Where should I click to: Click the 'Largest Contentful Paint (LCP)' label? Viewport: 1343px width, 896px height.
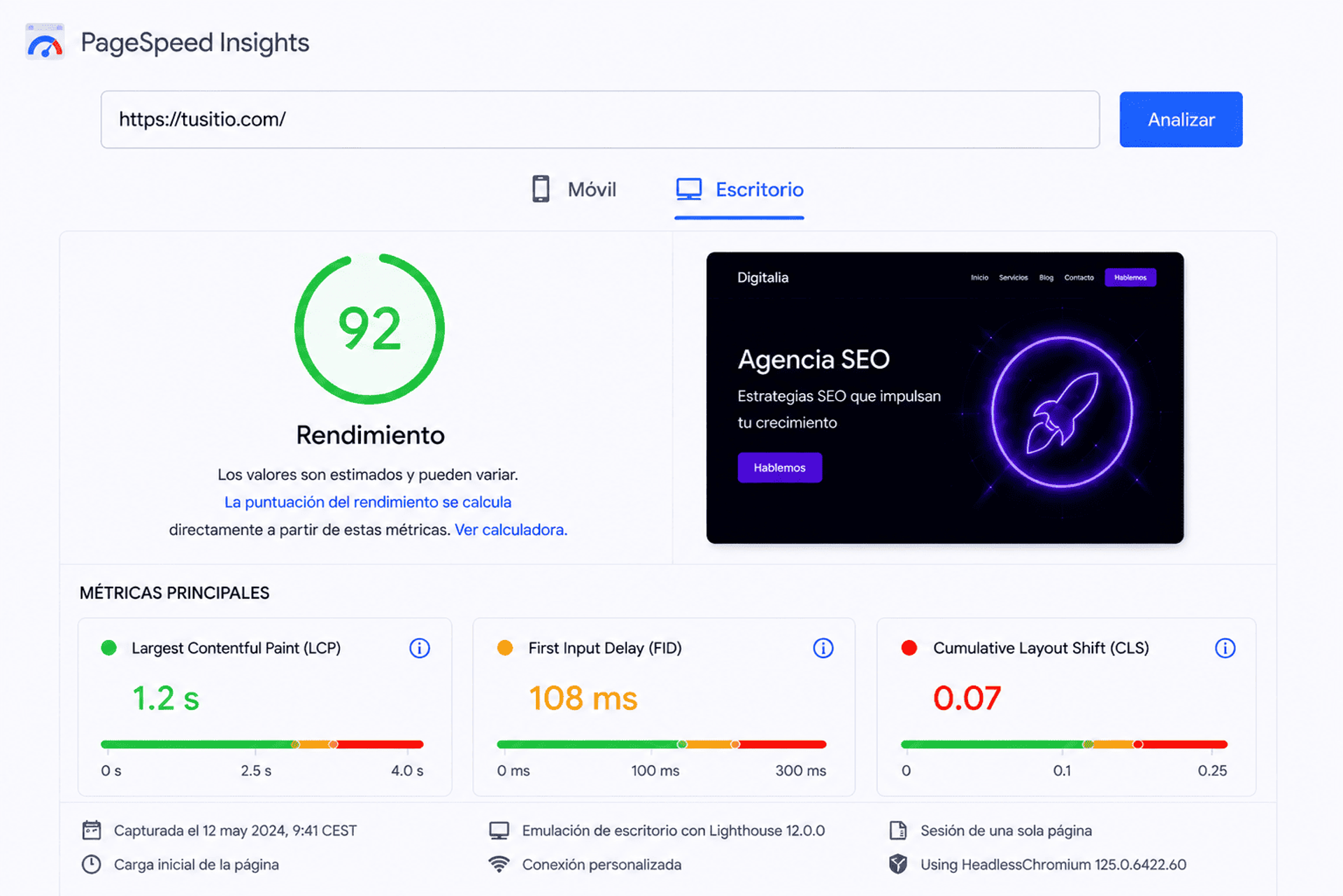coord(236,648)
